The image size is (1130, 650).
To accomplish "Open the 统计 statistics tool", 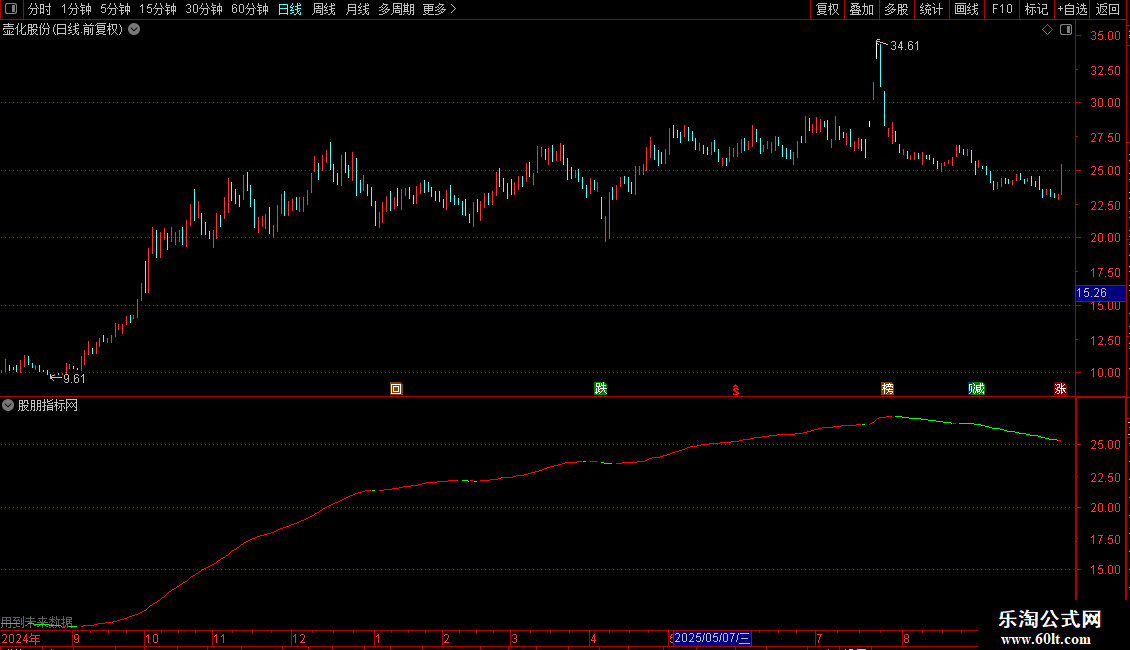I will tap(930, 9).
